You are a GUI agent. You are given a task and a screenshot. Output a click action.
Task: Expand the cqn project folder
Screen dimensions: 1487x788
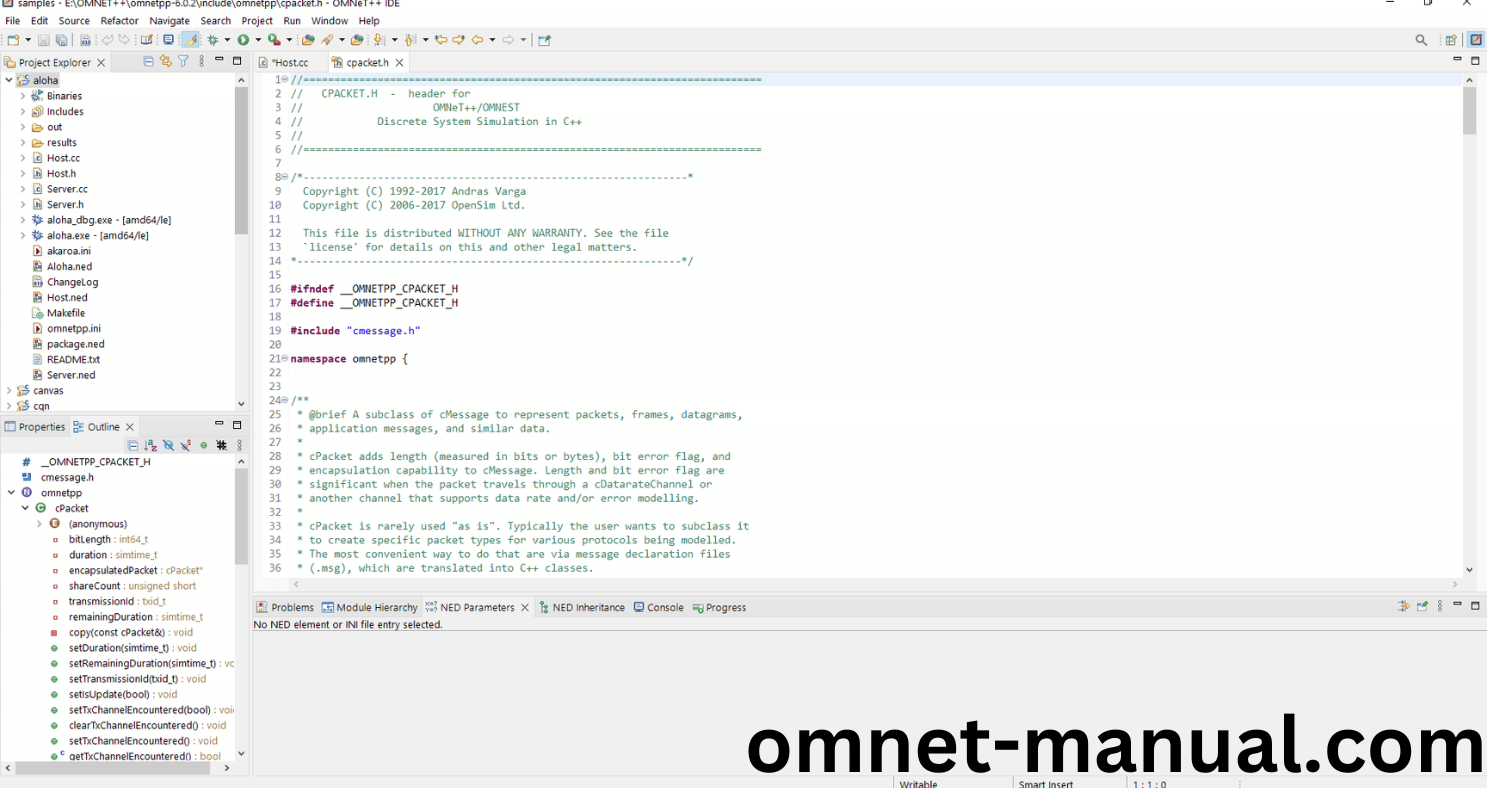pyautogui.click(x=9, y=406)
